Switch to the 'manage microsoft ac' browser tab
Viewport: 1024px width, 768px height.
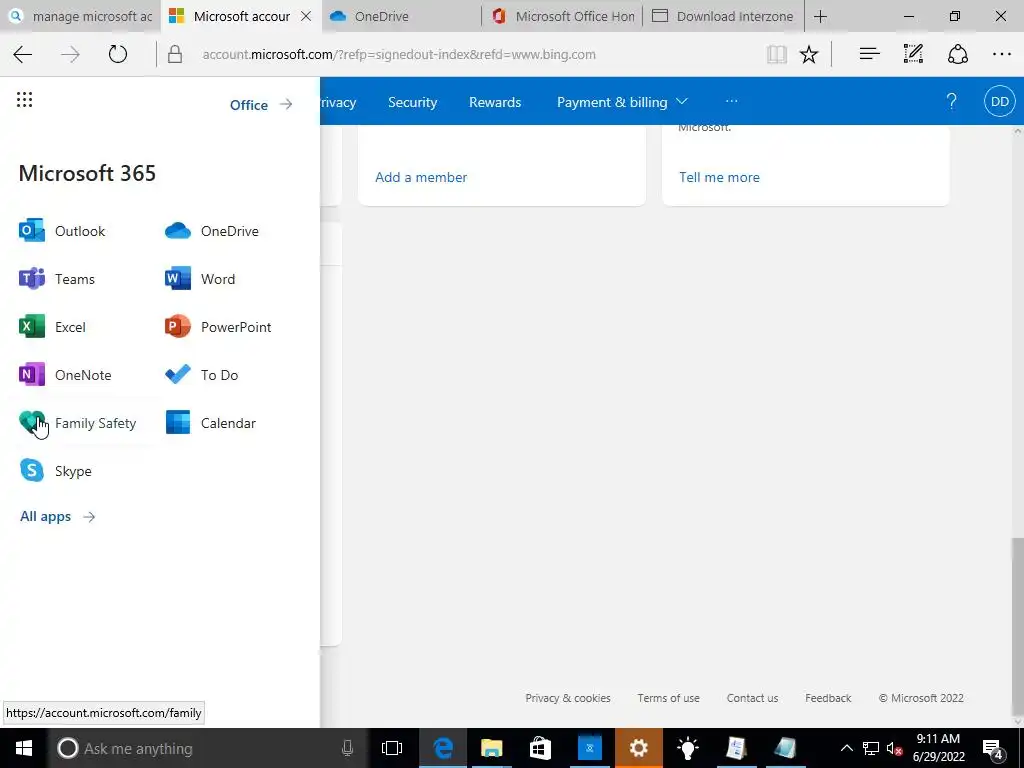click(x=81, y=16)
